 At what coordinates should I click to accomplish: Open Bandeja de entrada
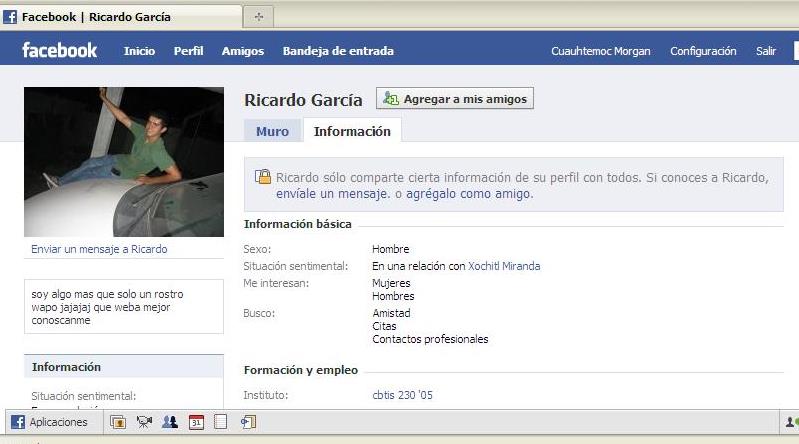click(338, 51)
